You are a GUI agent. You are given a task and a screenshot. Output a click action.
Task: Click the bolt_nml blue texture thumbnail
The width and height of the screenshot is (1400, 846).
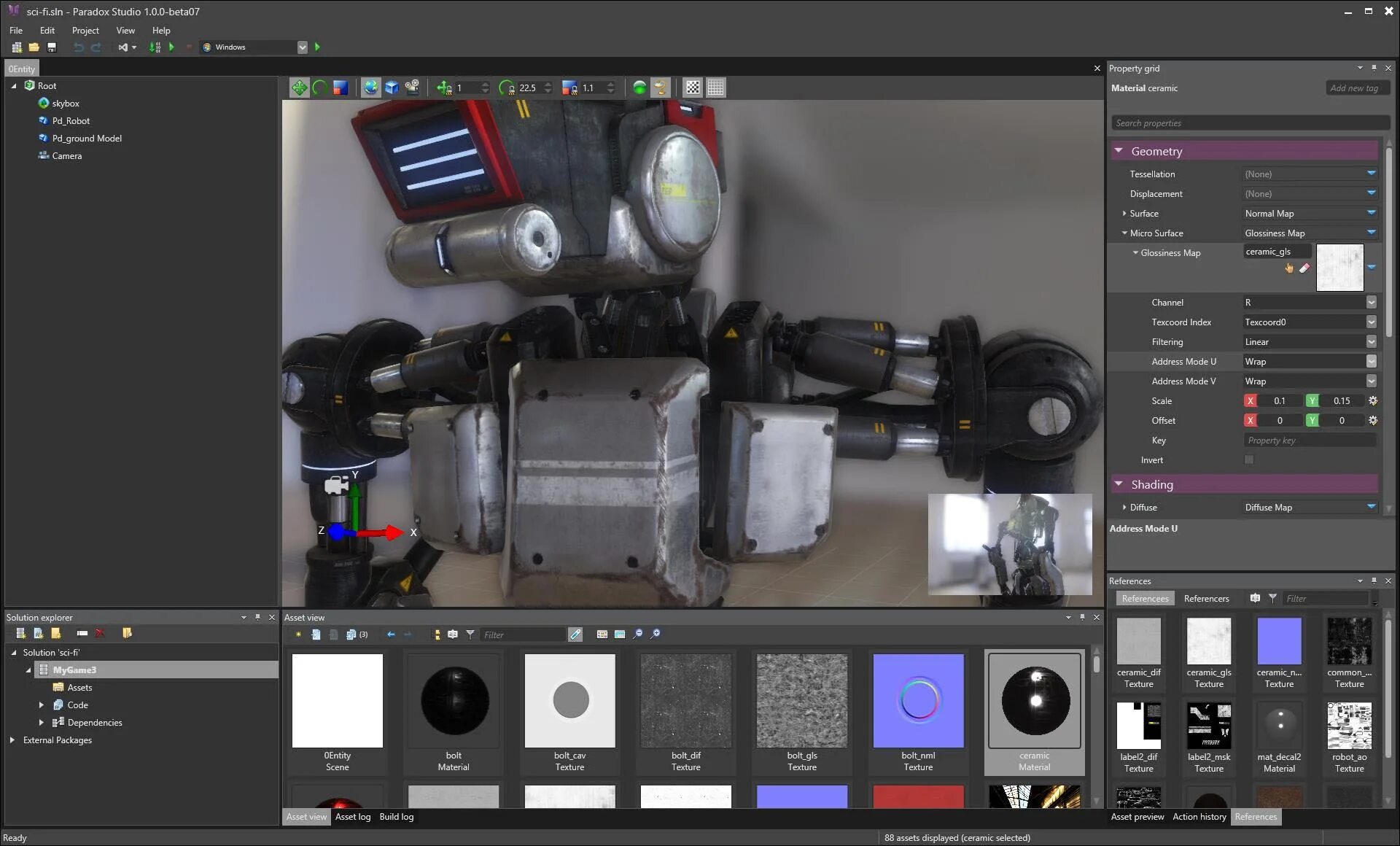tap(918, 701)
